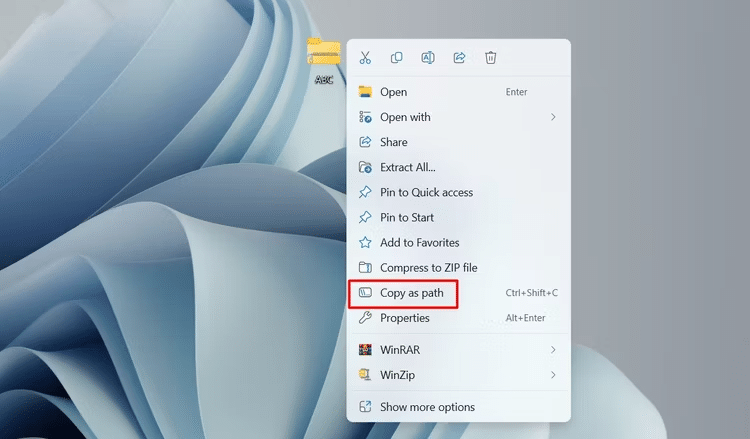
Task: Choose Open from the context menu
Action: [393, 92]
